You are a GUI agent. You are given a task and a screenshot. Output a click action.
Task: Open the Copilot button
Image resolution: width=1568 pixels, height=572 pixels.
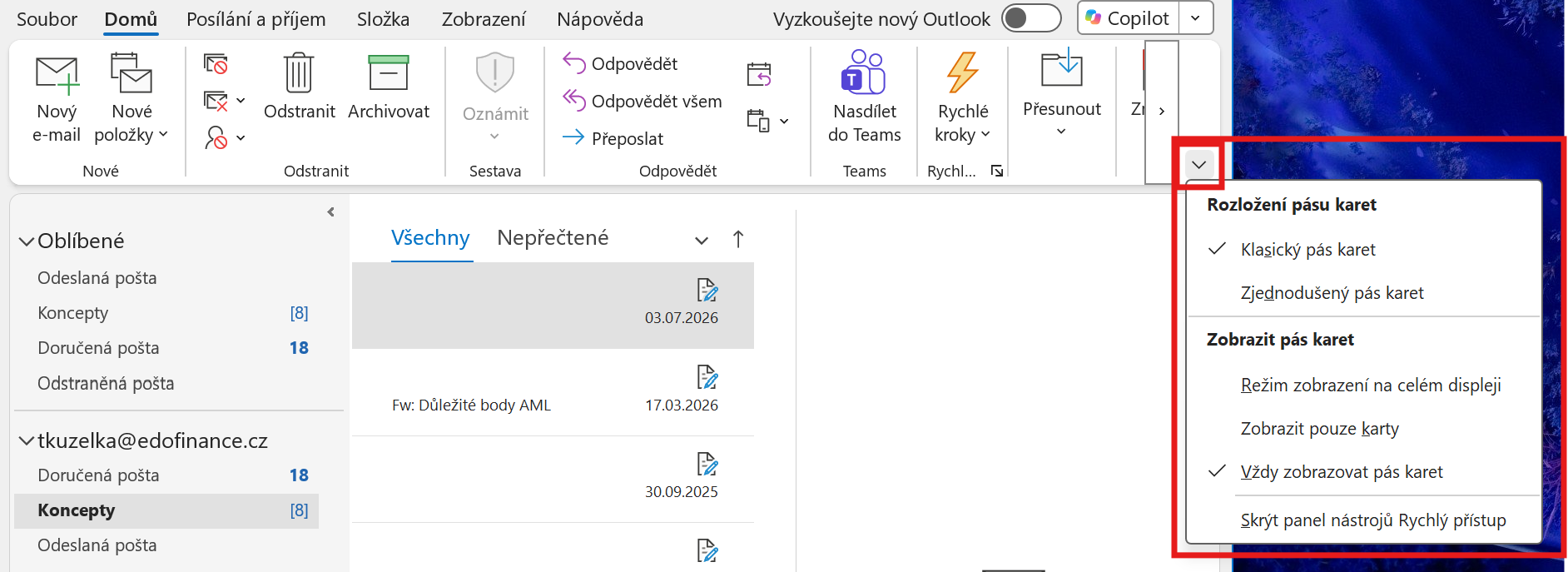1129,18
